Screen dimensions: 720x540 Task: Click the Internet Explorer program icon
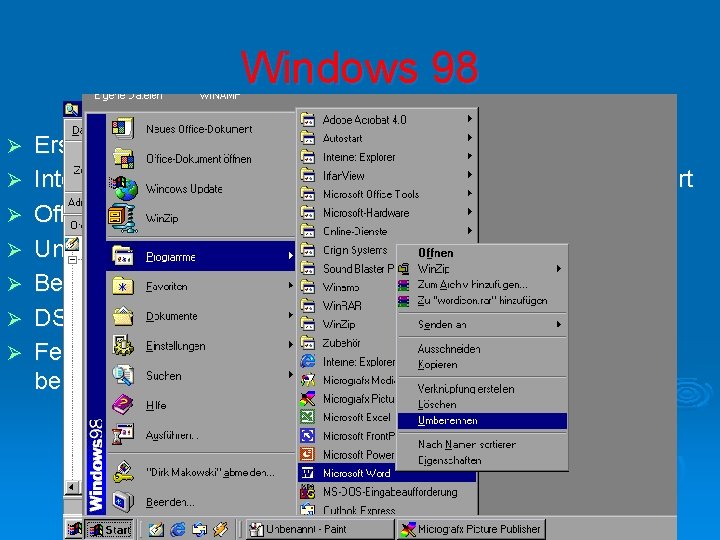click(308, 361)
